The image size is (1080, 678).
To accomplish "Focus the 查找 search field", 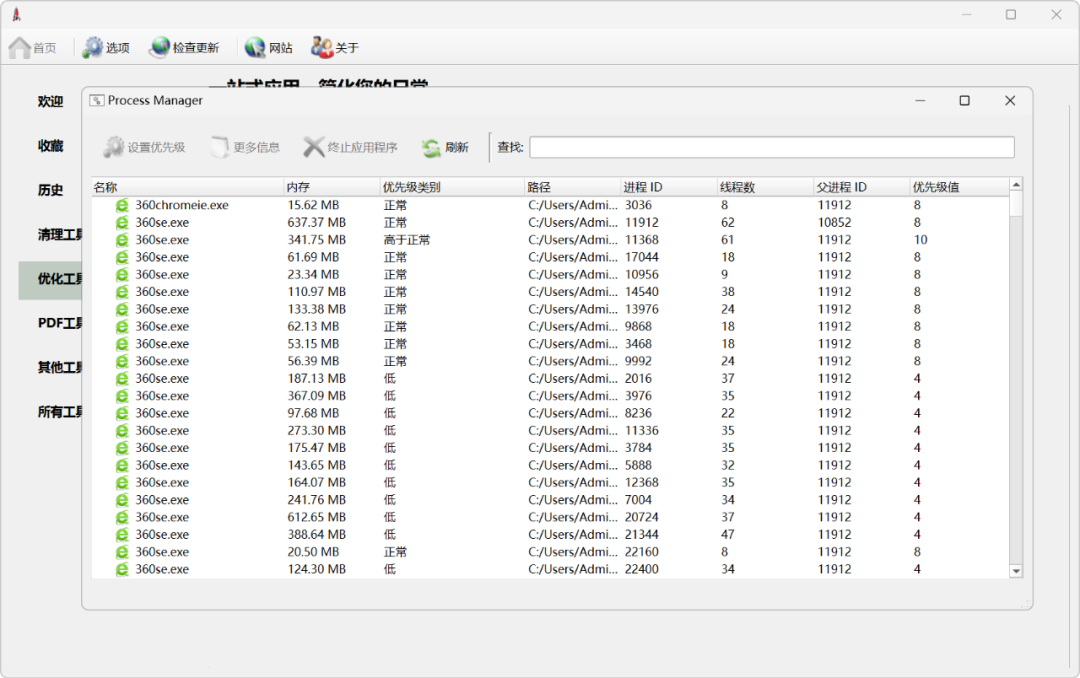I will (x=771, y=147).
